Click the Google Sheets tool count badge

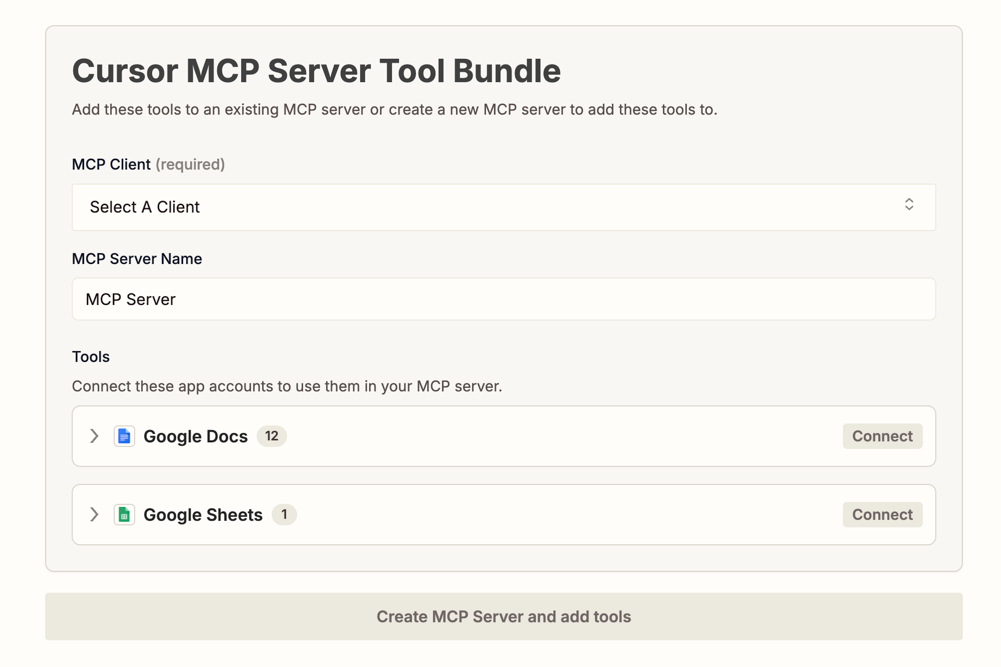pyautogui.click(x=284, y=515)
